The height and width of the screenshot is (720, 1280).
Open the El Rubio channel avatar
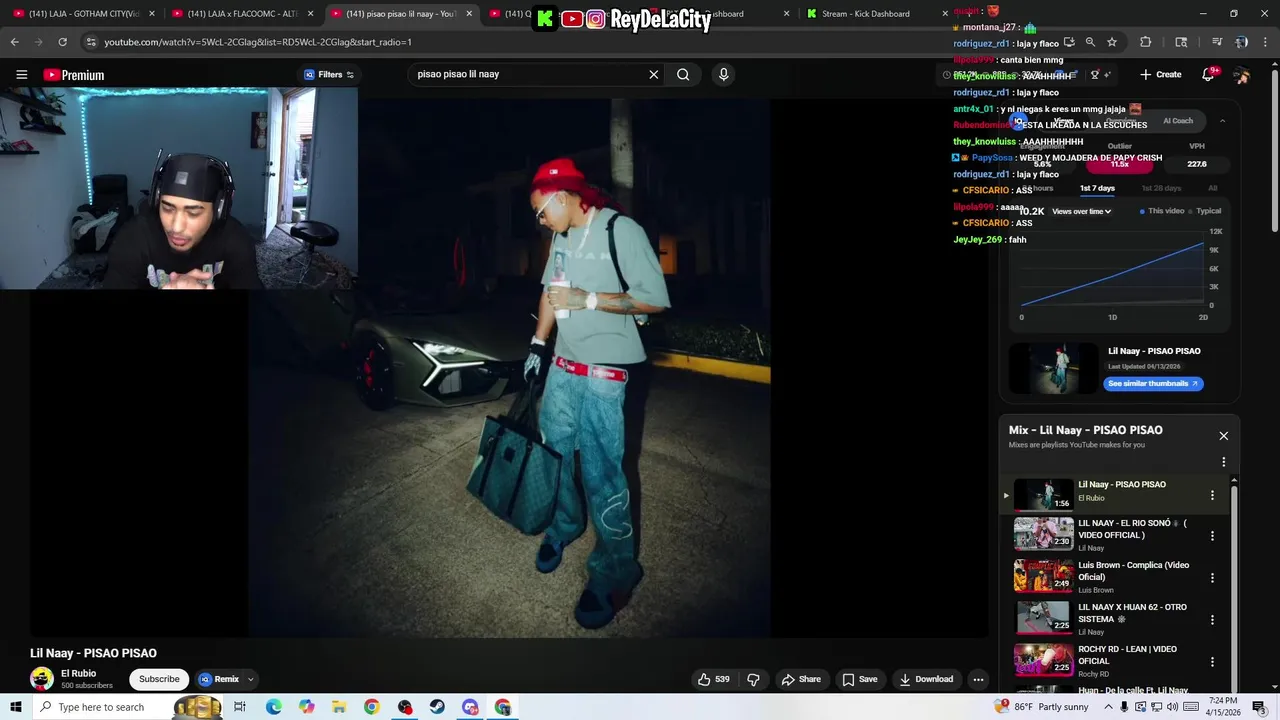[42, 679]
